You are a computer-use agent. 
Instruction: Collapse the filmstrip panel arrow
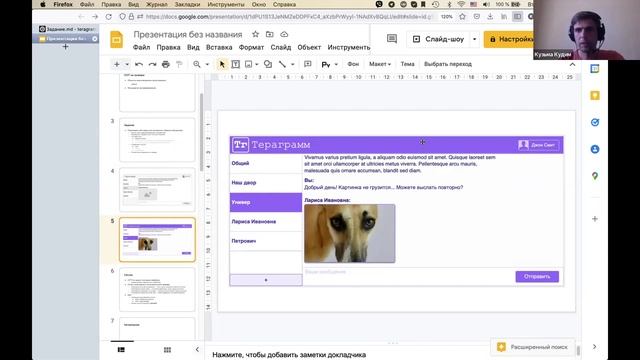pos(197,350)
